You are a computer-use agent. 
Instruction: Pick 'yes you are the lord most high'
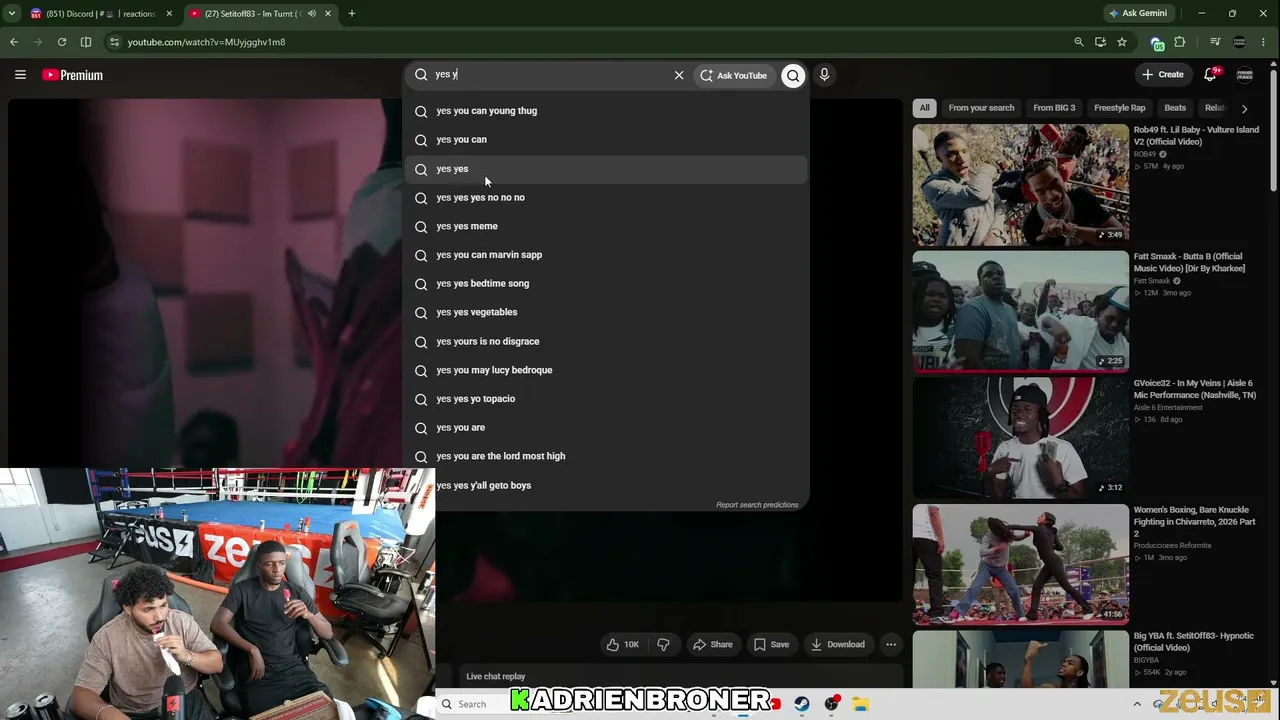(606, 456)
